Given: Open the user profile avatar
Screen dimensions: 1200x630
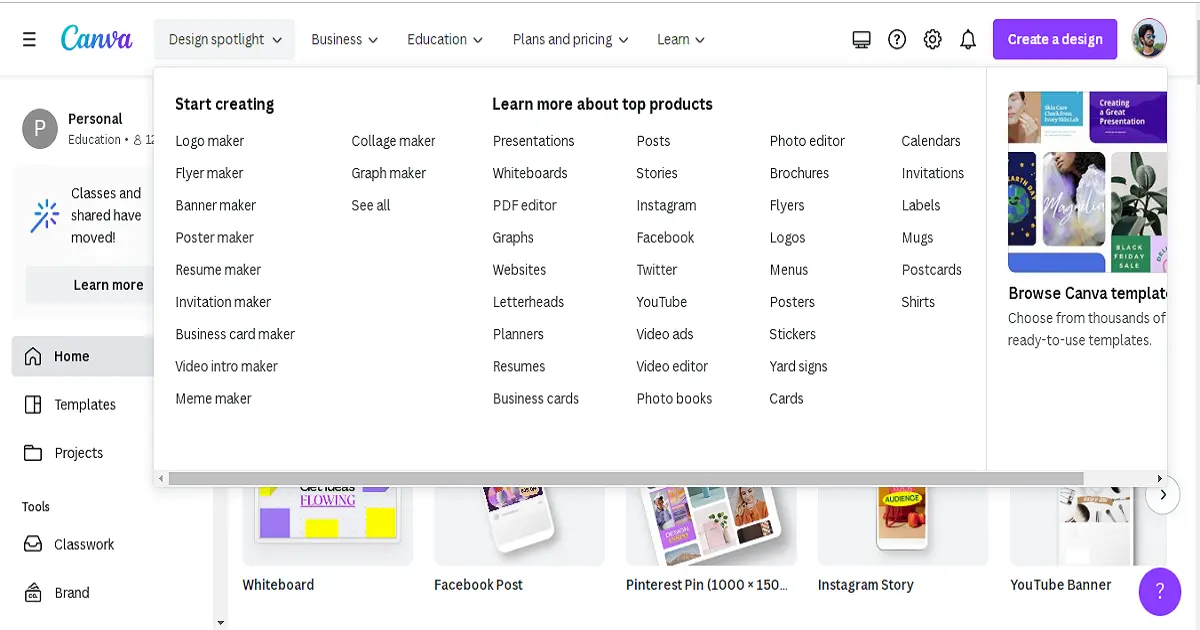Looking at the screenshot, I should 1149,38.
